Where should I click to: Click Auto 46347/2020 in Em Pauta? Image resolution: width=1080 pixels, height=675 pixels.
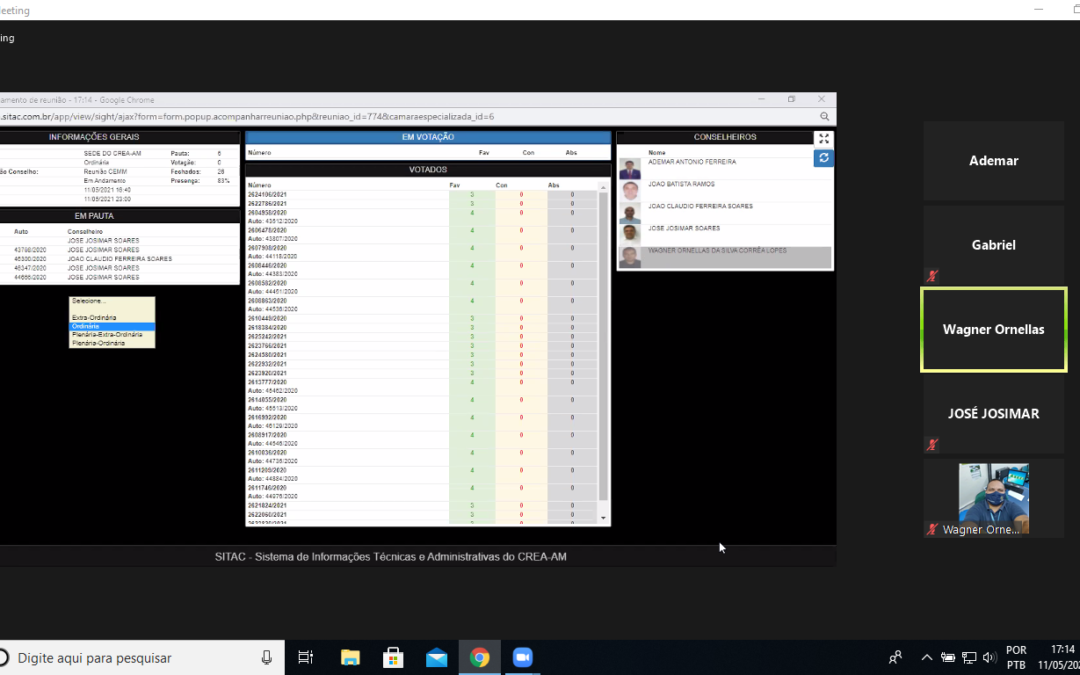(30, 268)
